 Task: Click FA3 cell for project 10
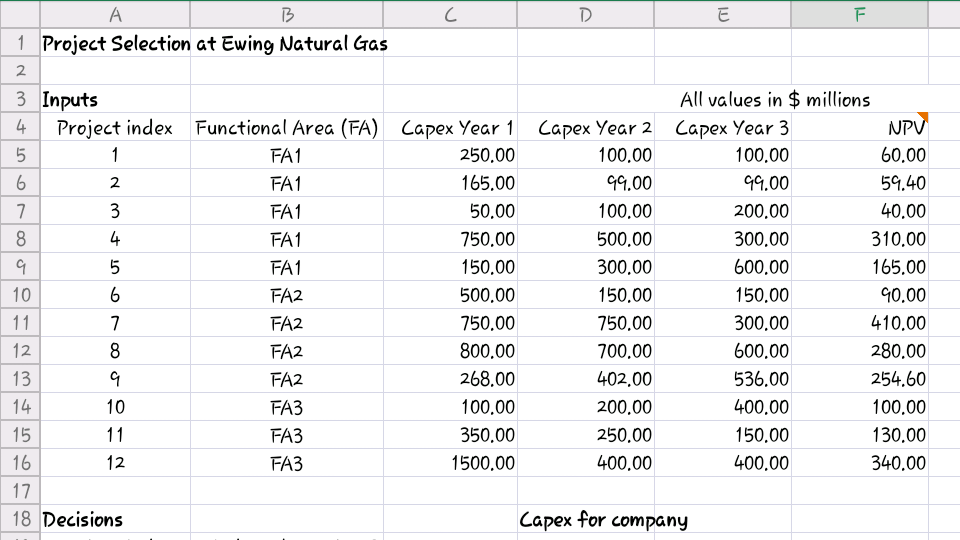(x=287, y=407)
